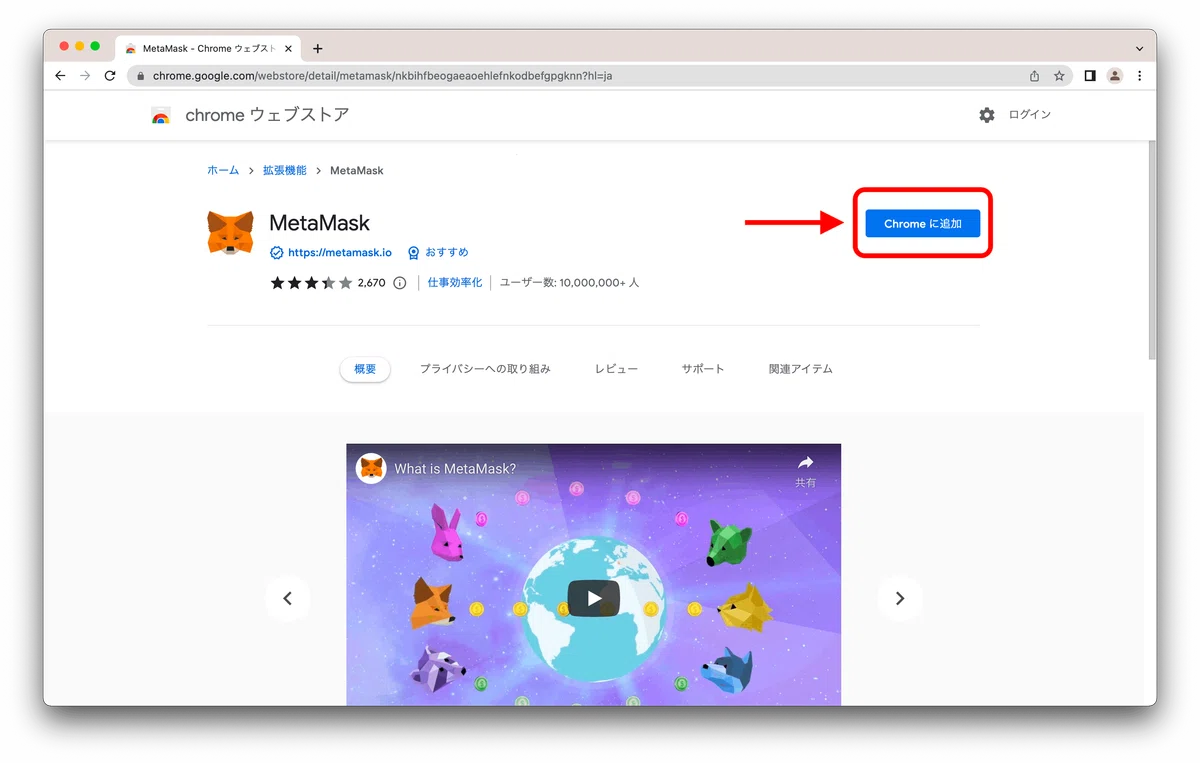Click the YouTube share arrow on video
The height and width of the screenshot is (763, 1200).
coord(805,462)
